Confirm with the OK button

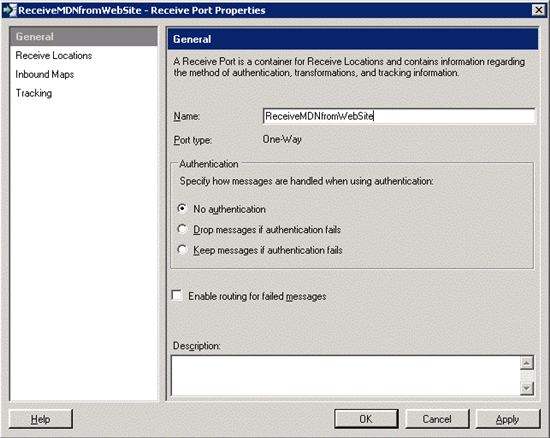click(366, 419)
